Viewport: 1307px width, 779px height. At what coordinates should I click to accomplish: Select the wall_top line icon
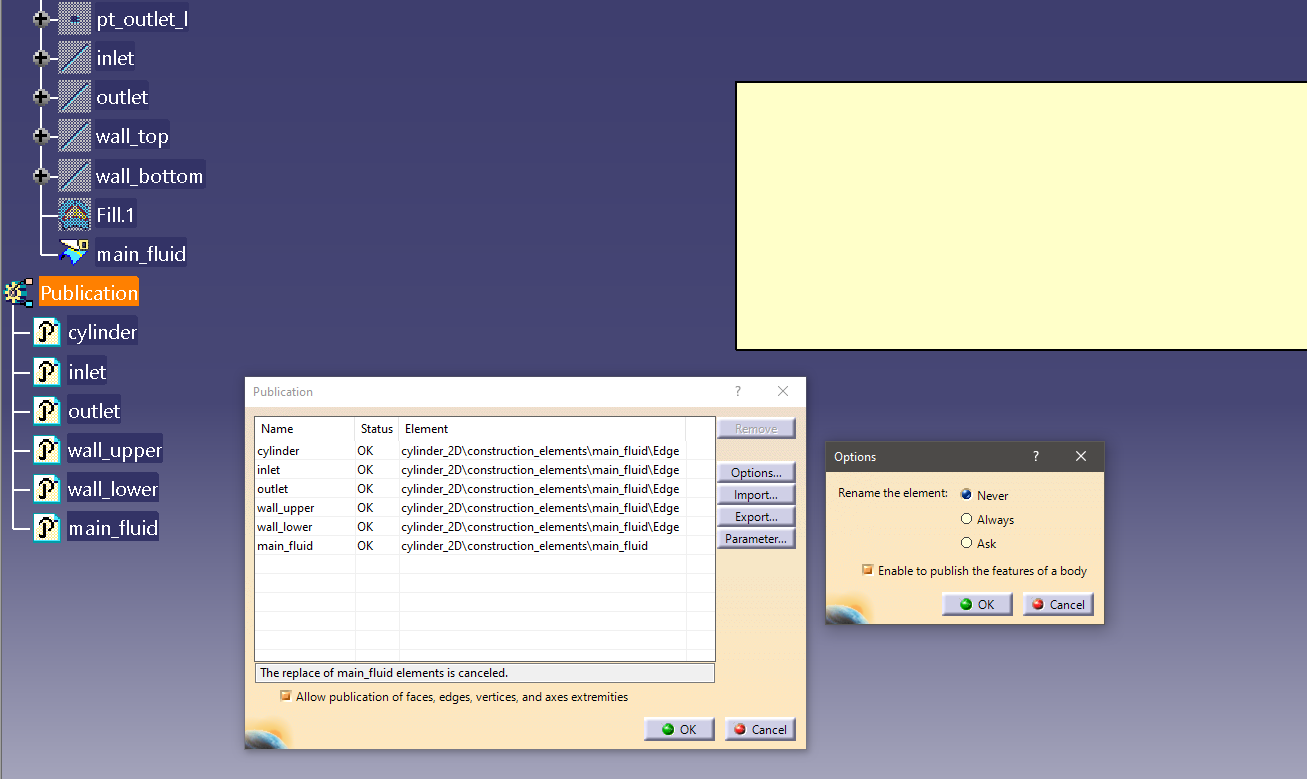click(x=74, y=136)
